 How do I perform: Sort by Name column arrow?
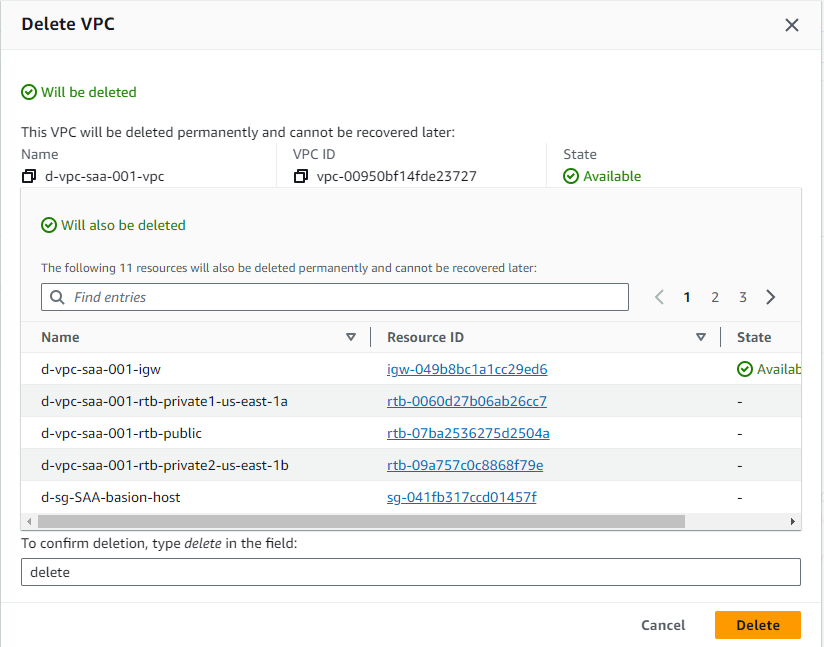(350, 337)
